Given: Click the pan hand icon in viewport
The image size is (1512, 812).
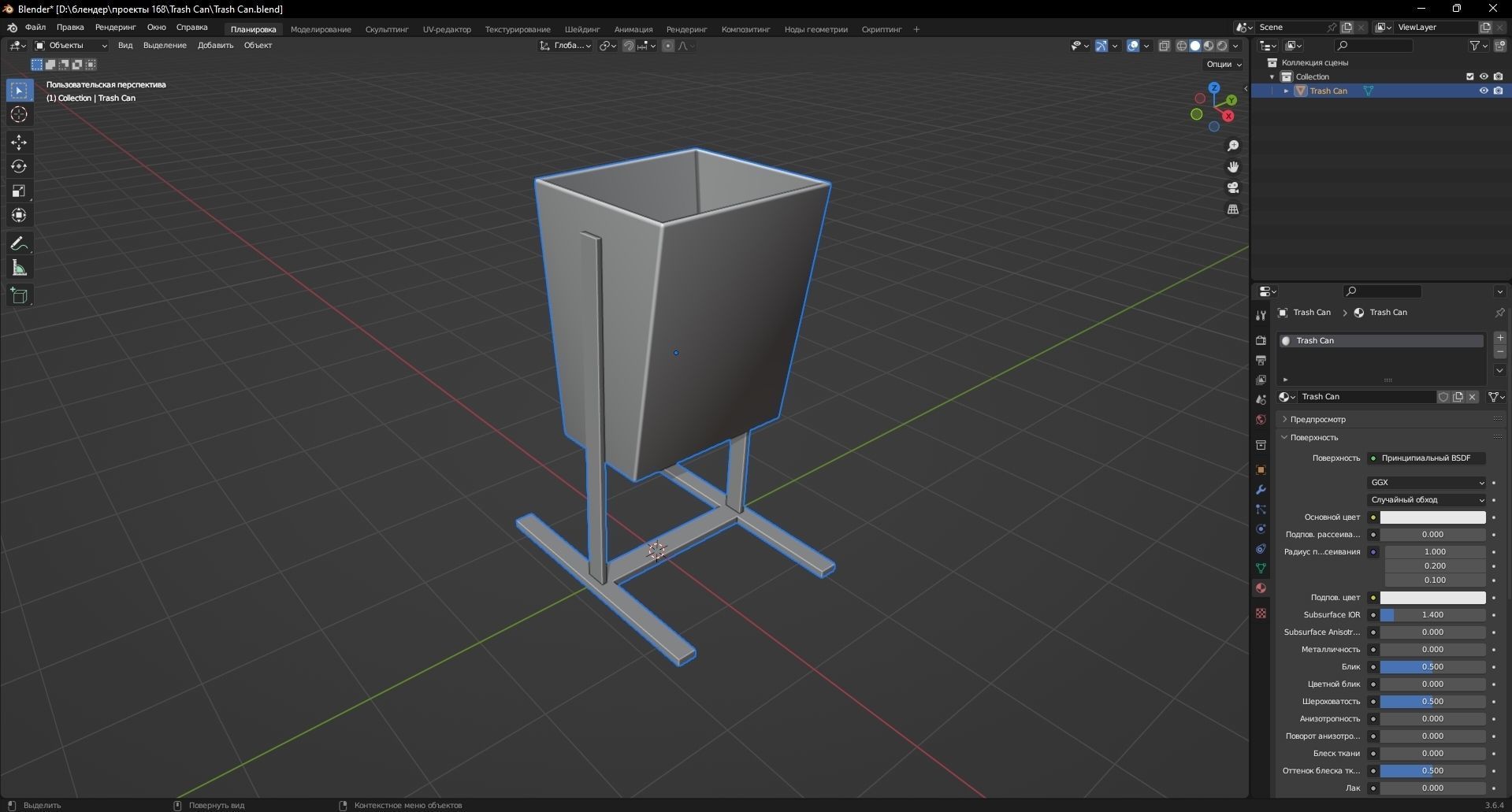Looking at the screenshot, I should 1233,167.
